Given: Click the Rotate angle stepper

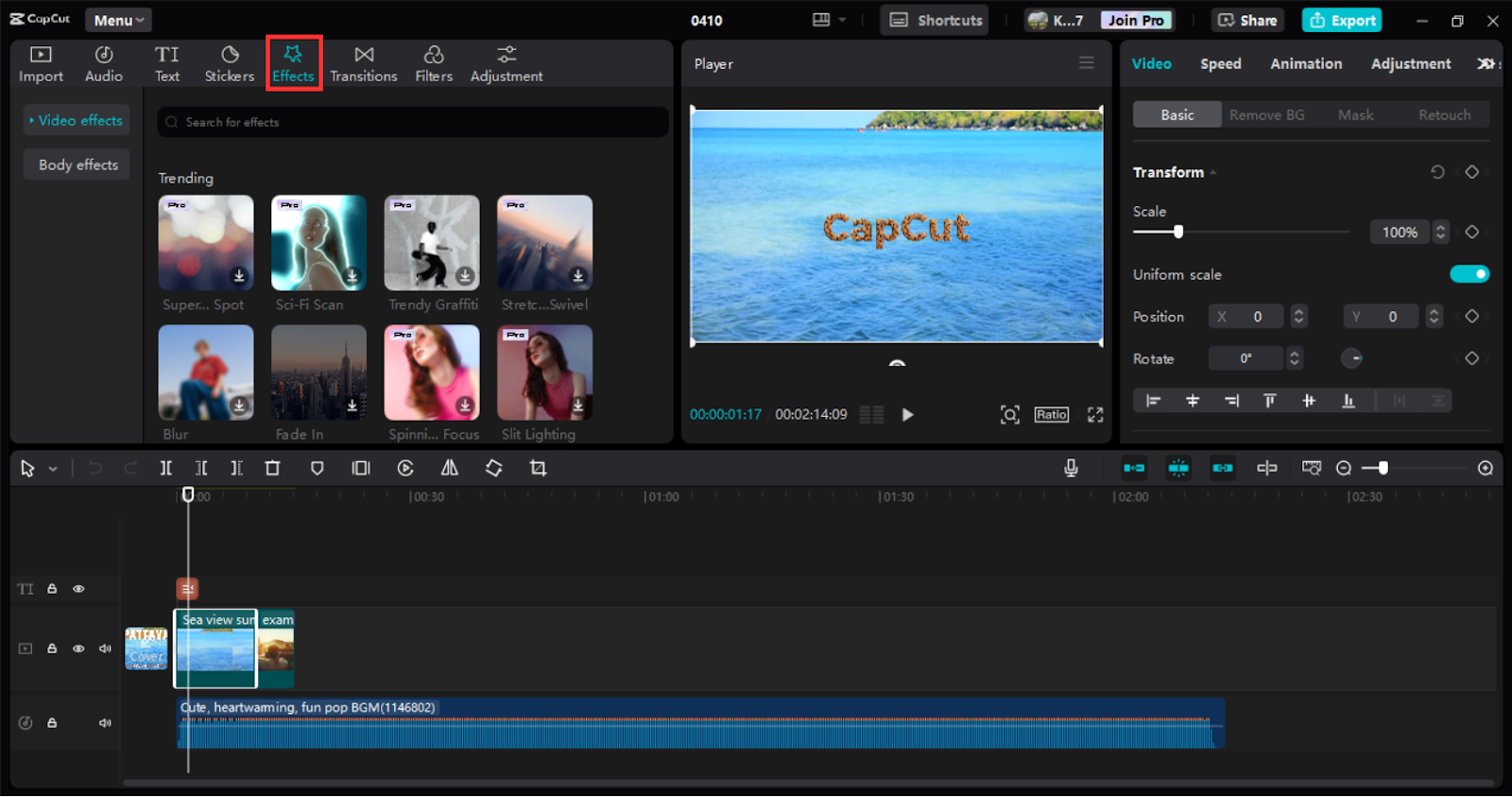Looking at the screenshot, I should (x=1295, y=358).
